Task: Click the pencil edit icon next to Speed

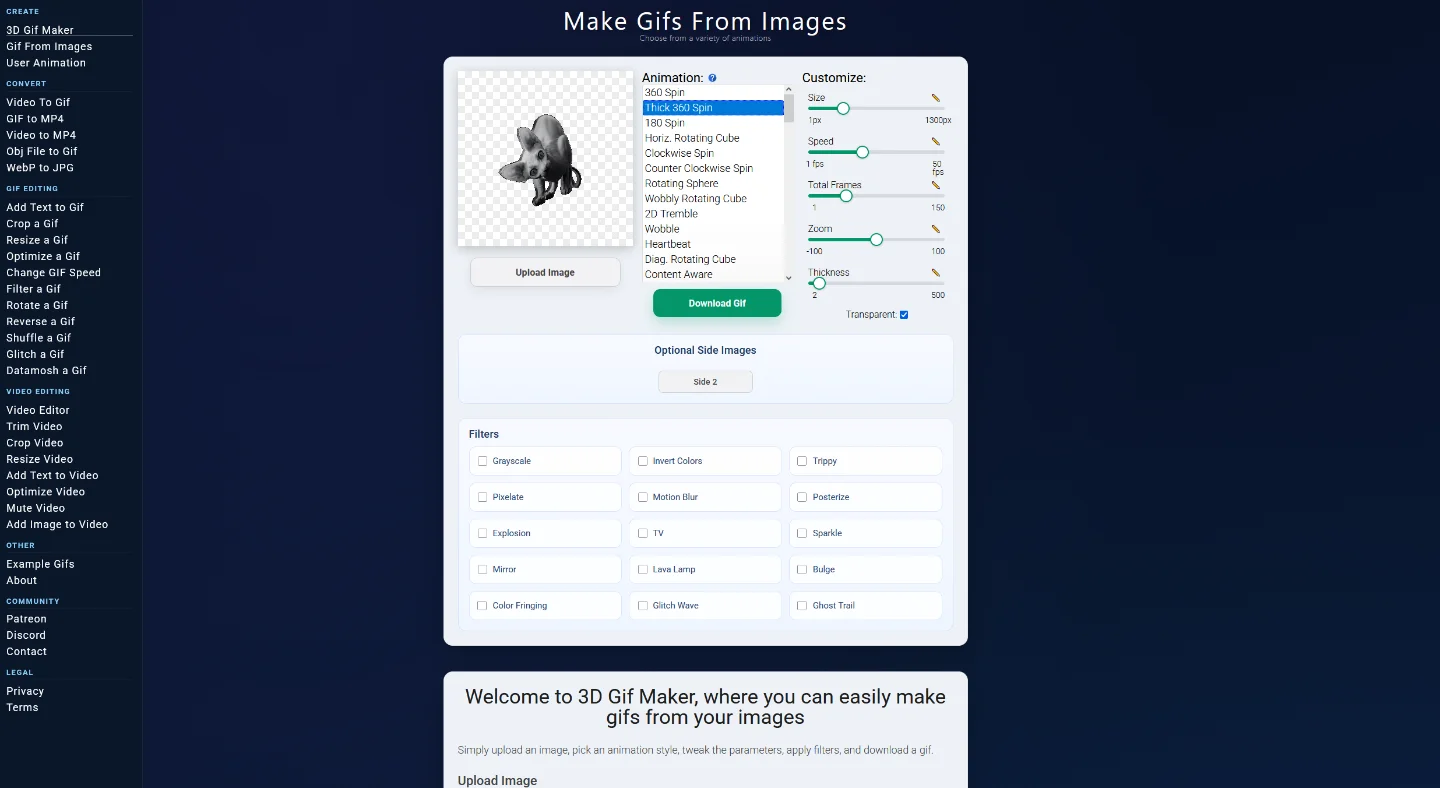Action: 936,141
